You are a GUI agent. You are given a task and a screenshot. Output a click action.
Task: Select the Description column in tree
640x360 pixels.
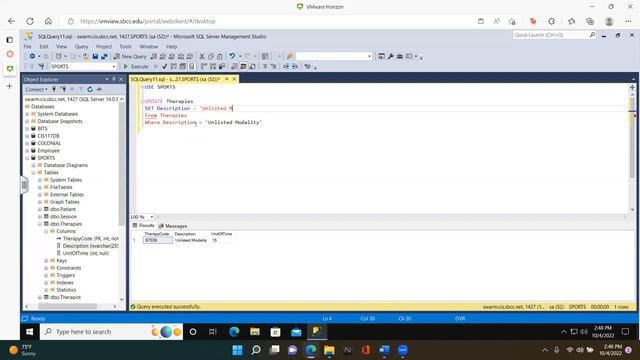tap(88, 246)
